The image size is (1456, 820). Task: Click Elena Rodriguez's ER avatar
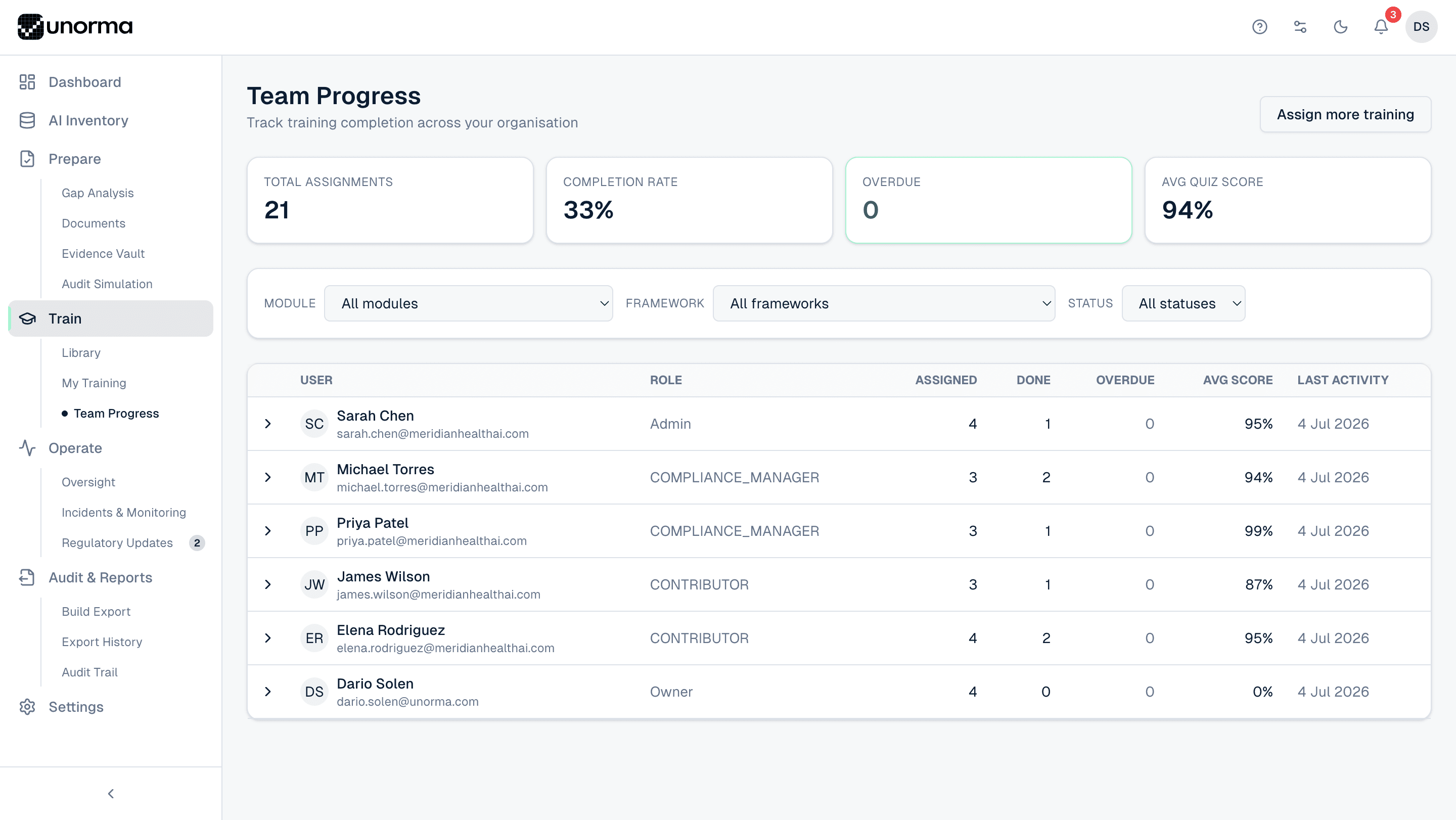314,638
